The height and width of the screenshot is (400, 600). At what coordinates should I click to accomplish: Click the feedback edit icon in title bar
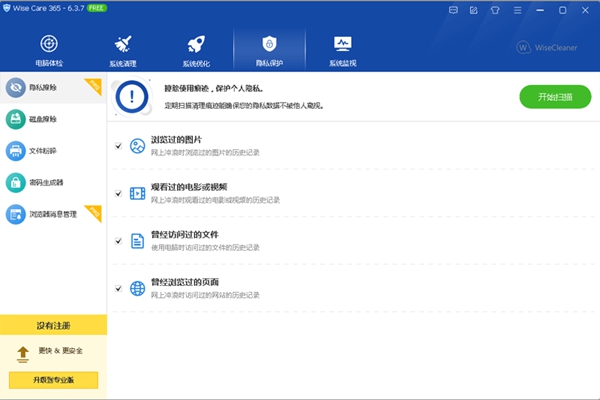(x=476, y=8)
